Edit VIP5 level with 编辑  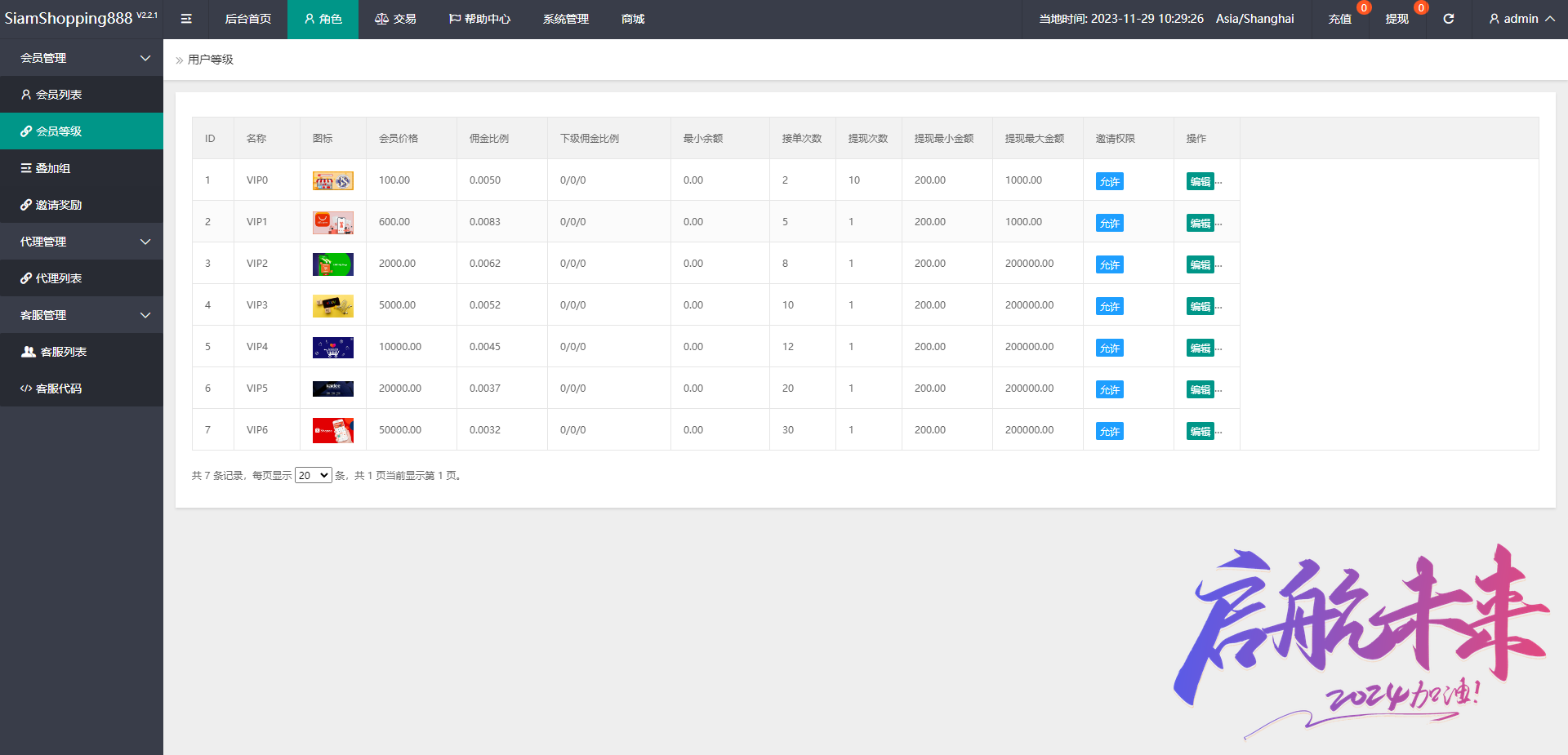pos(1200,389)
